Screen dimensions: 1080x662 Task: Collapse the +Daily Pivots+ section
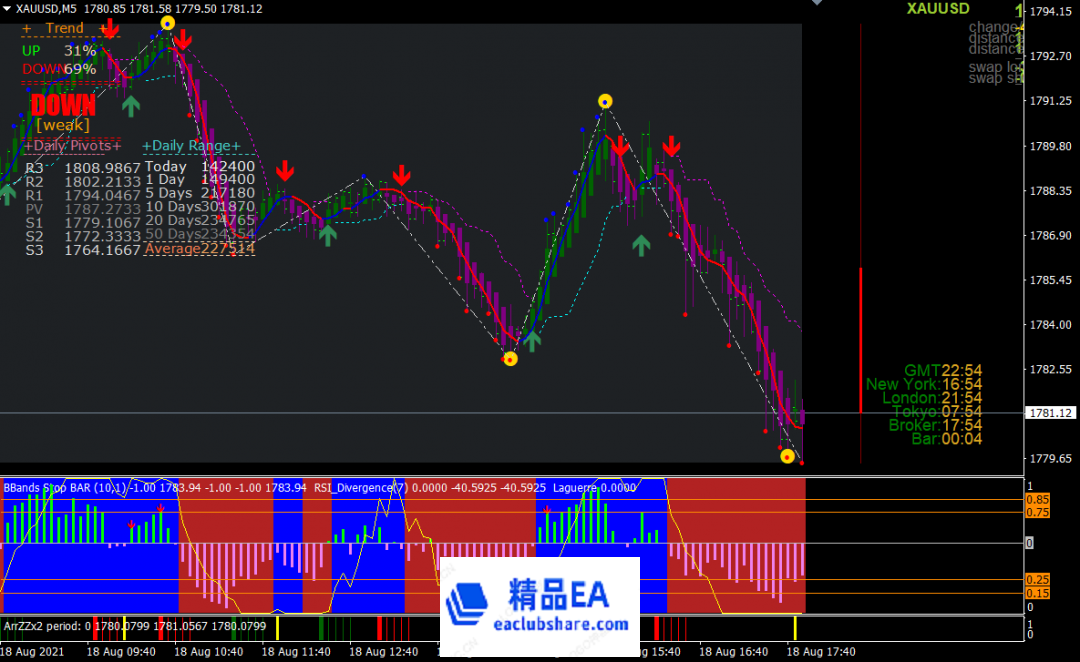click(71, 145)
